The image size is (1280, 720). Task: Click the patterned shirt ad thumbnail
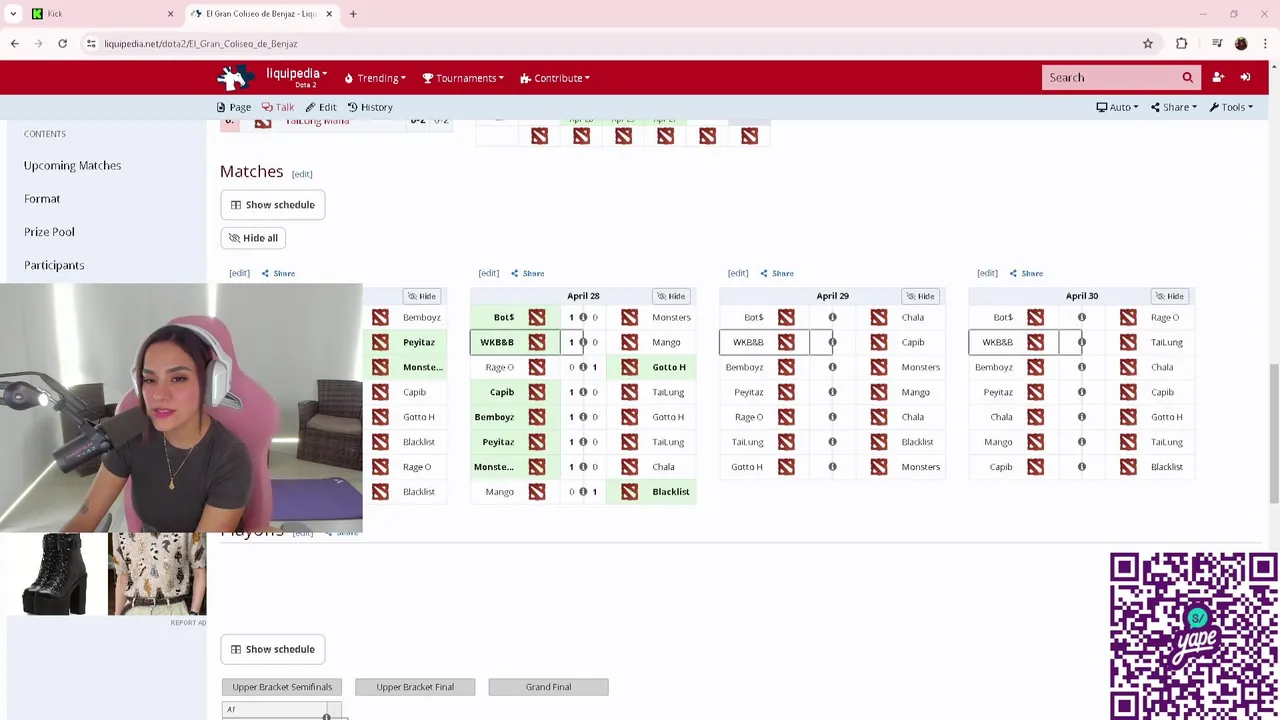click(x=157, y=574)
